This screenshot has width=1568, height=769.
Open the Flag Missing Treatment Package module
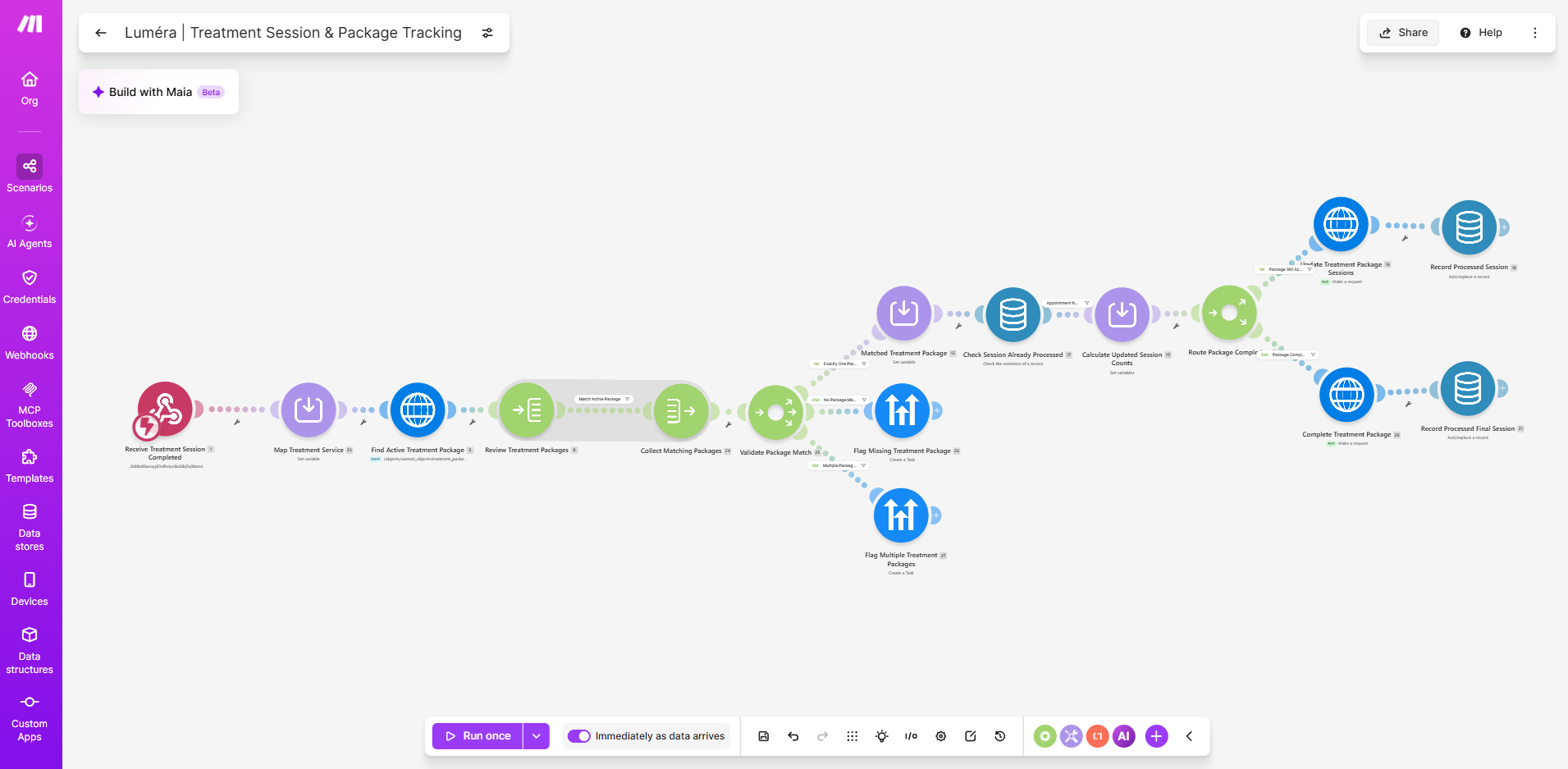tap(903, 410)
